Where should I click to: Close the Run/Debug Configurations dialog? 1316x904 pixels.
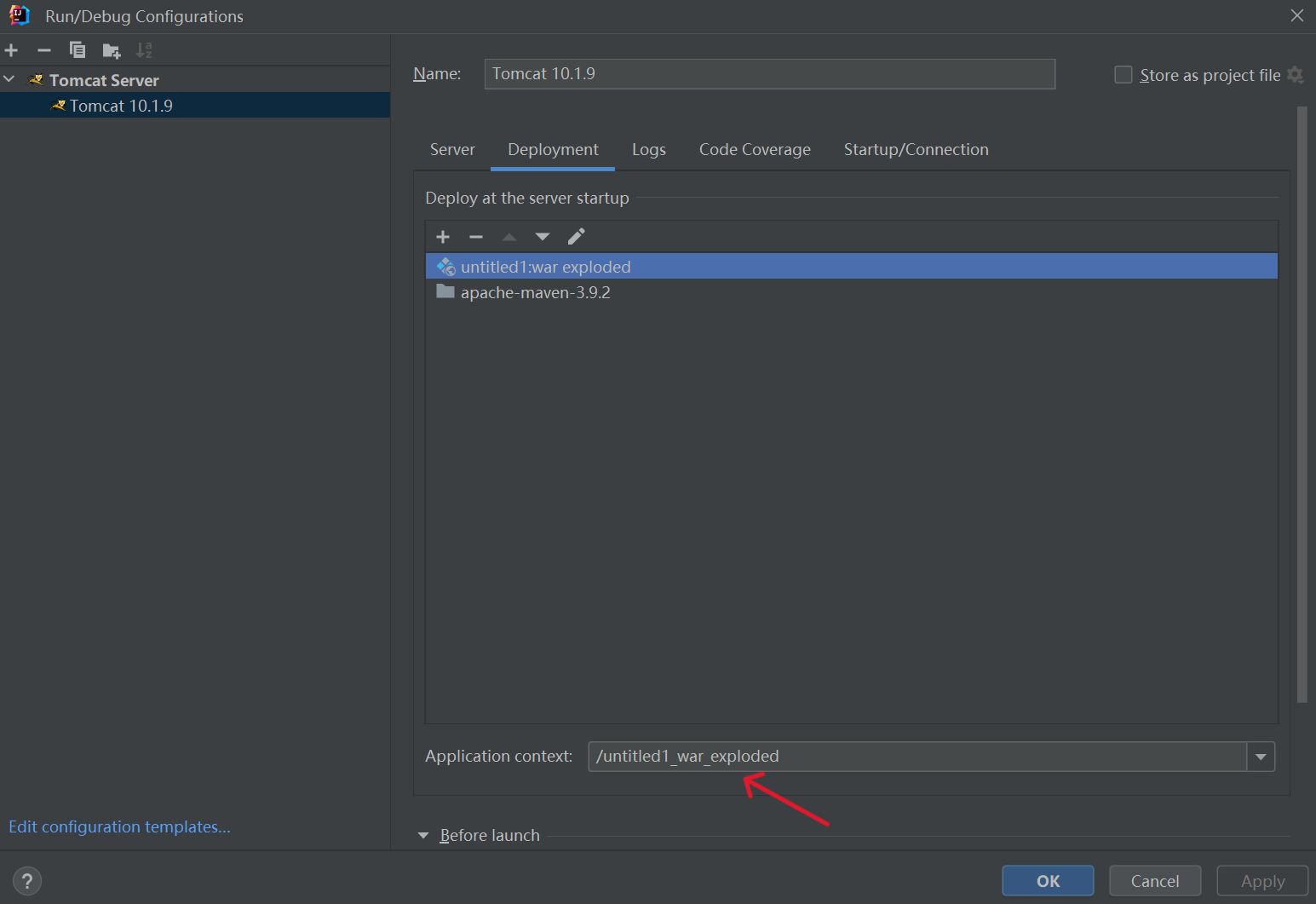pyautogui.click(x=1296, y=15)
